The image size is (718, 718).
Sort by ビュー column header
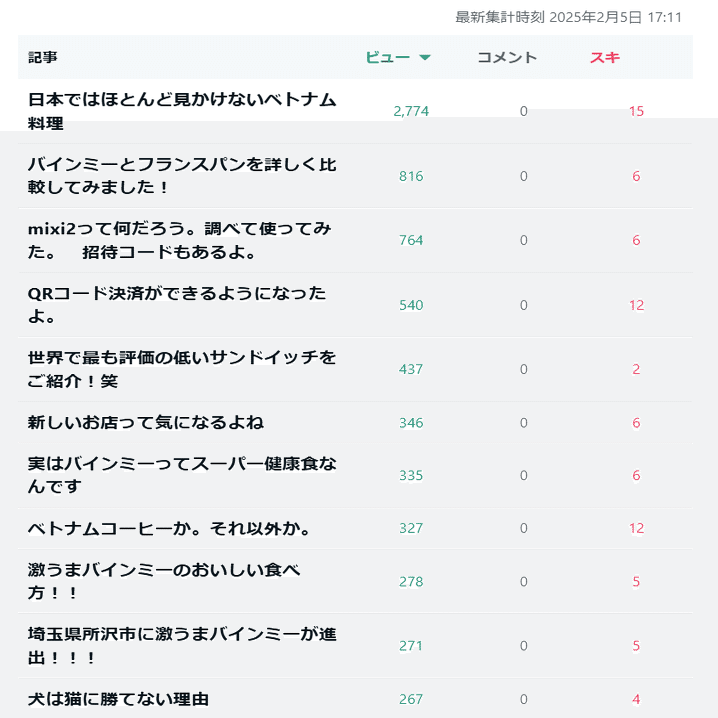[x=387, y=57]
